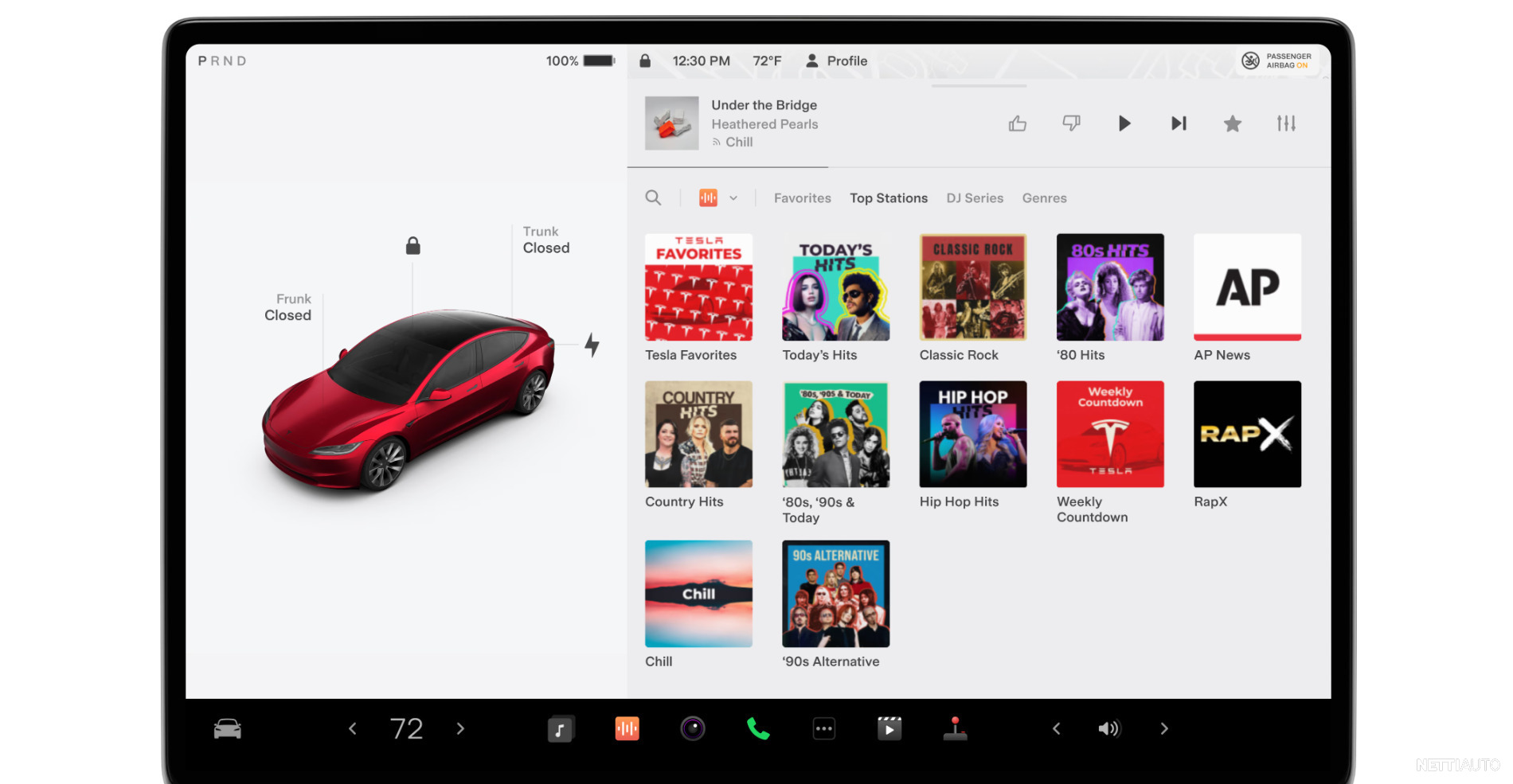The image size is (1513, 784).
Task: Raise the volume with the right arrow
Action: (1164, 728)
